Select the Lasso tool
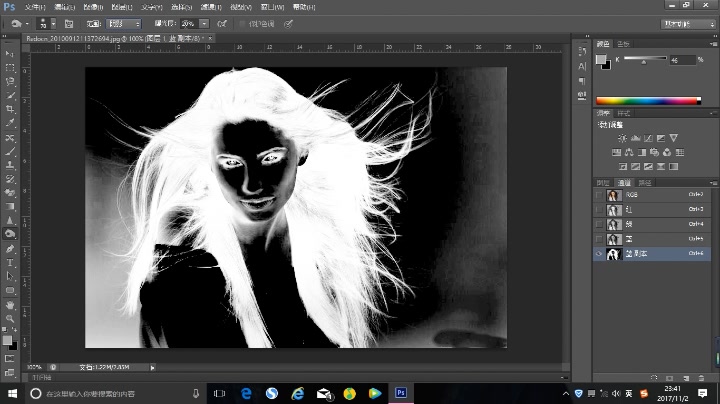Screen dimensions: 720x404 click(10, 82)
